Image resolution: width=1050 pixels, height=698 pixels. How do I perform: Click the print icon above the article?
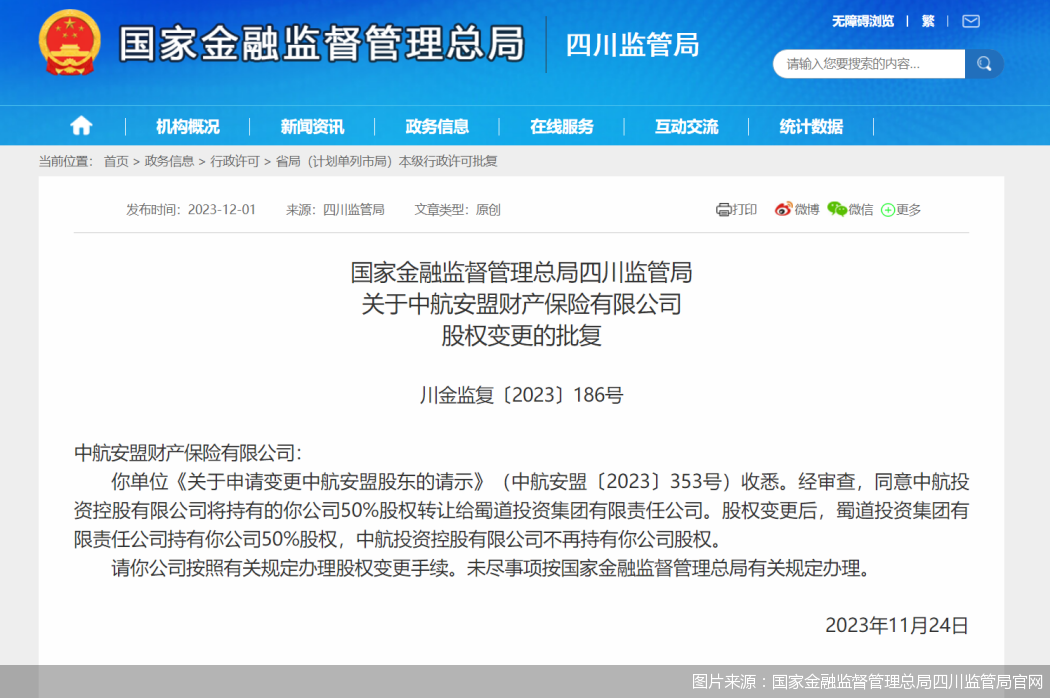pyautogui.click(x=738, y=210)
